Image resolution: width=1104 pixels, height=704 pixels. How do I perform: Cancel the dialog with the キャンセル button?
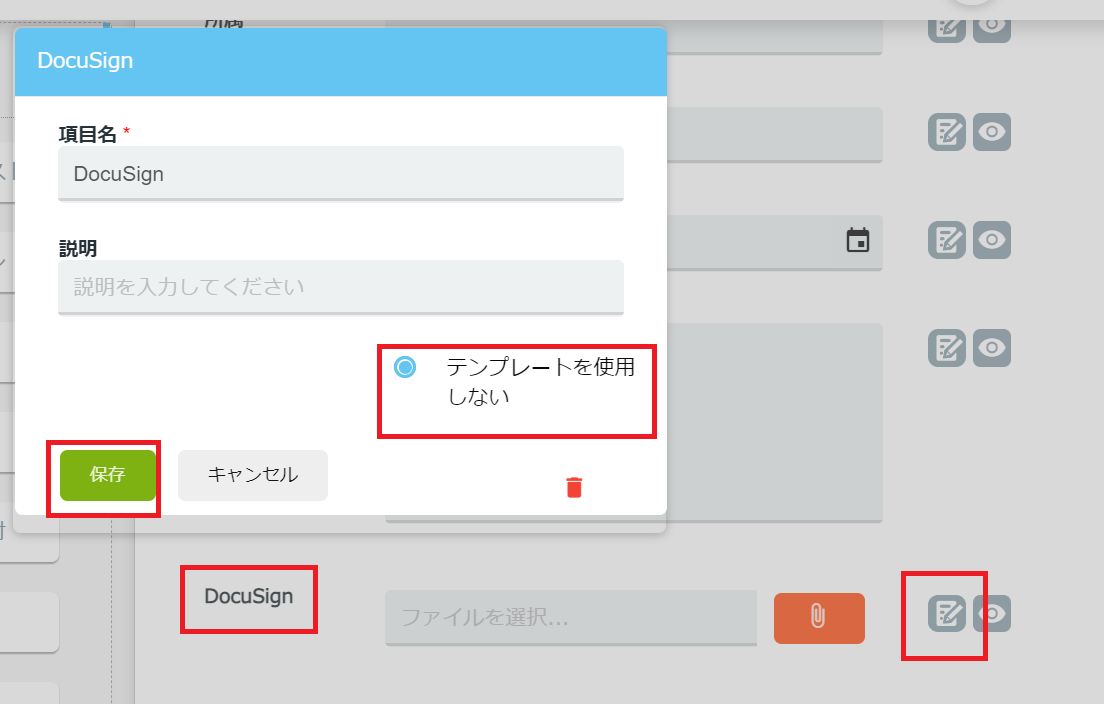[x=253, y=475]
